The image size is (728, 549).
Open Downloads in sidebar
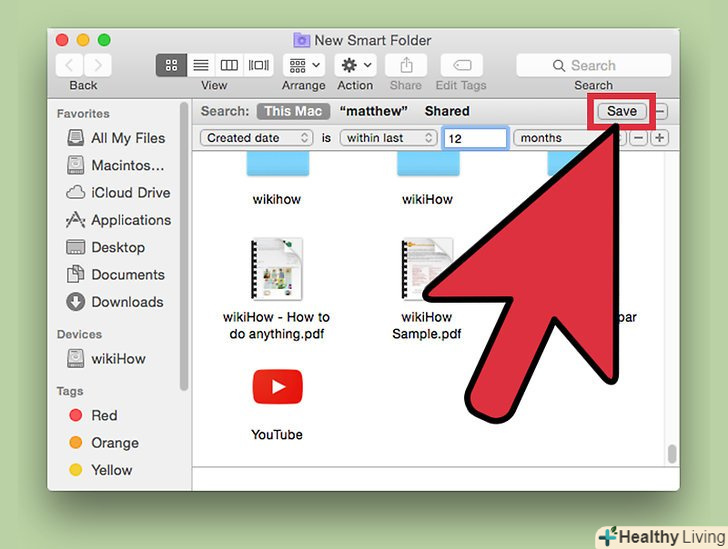pyautogui.click(x=119, y=302)
